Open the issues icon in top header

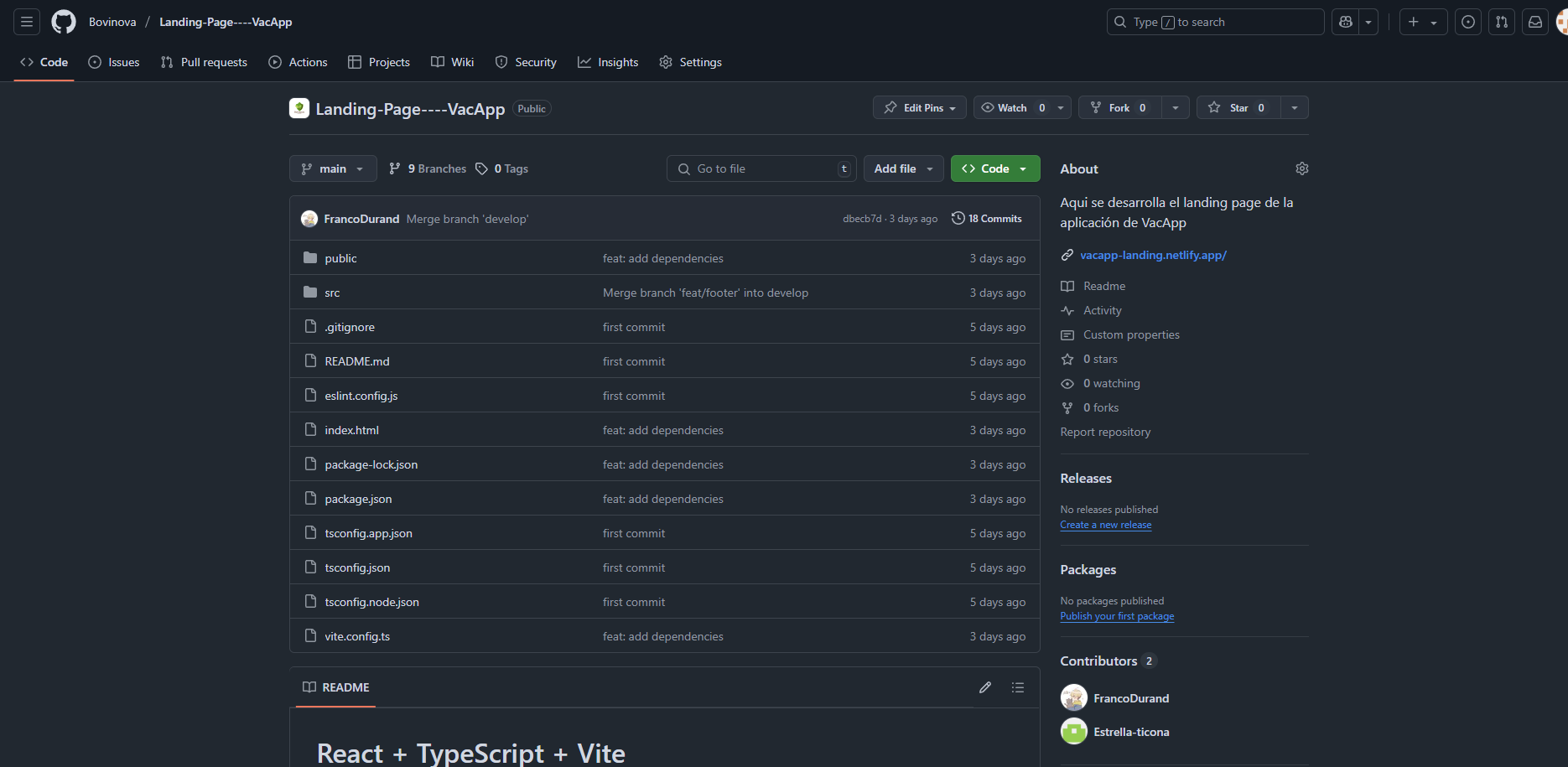(x=1468, y=22)
